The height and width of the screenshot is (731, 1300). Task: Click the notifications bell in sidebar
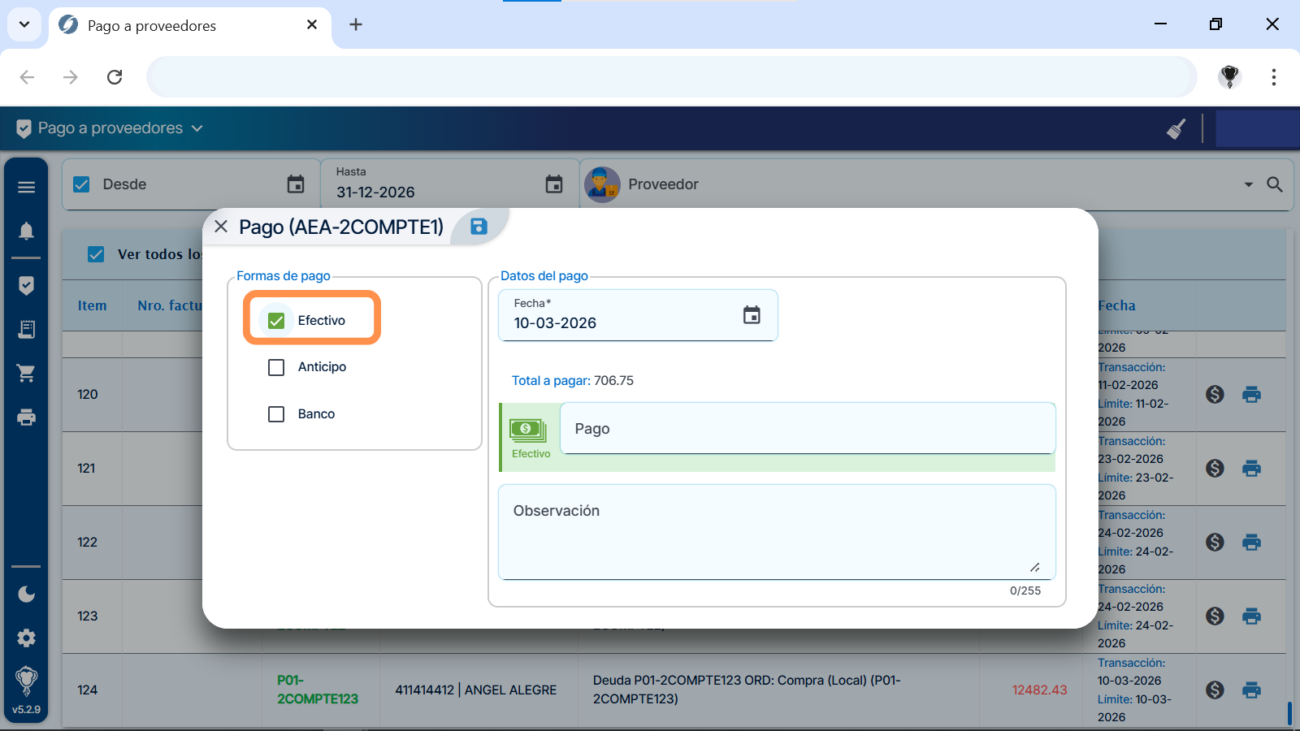(27, 231)
